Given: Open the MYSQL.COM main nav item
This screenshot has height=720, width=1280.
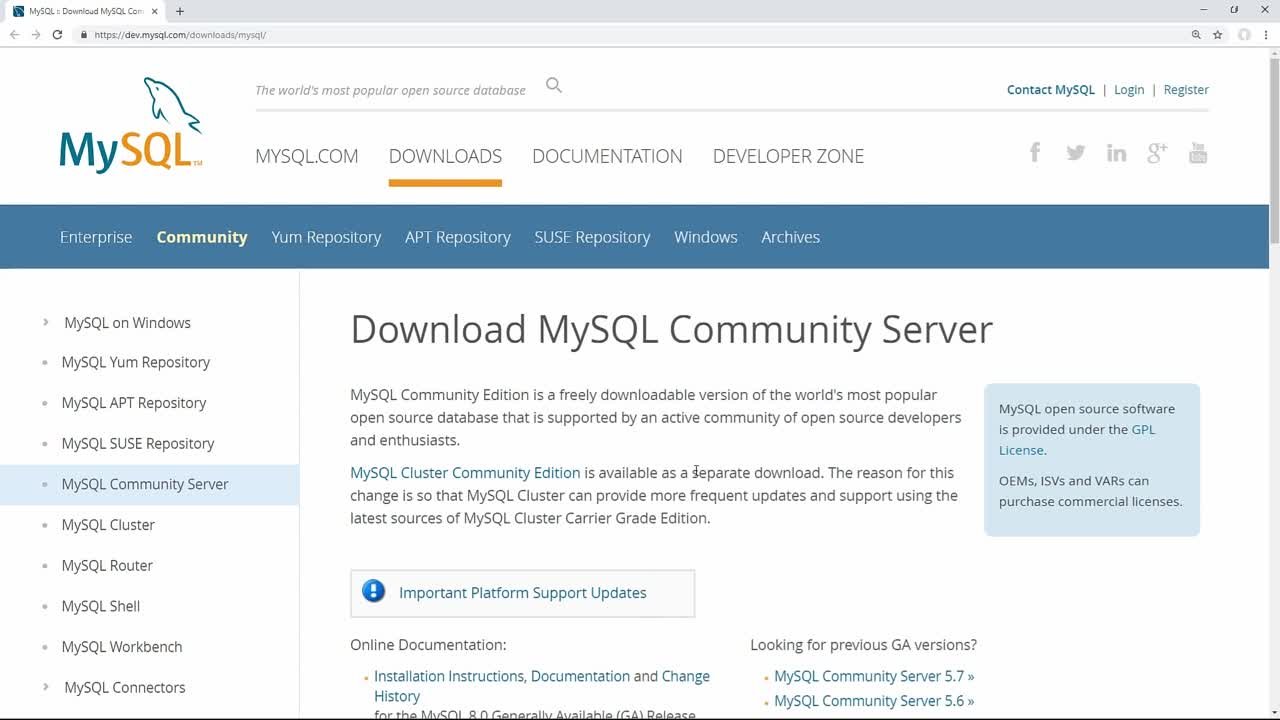Looking at the screenshot, I should [x=306, y=156].
